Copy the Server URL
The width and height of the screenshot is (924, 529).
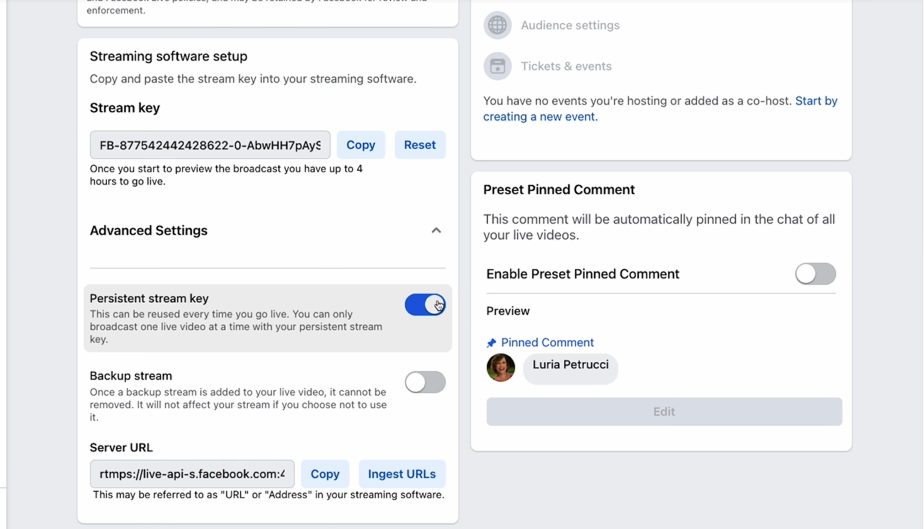325,474
